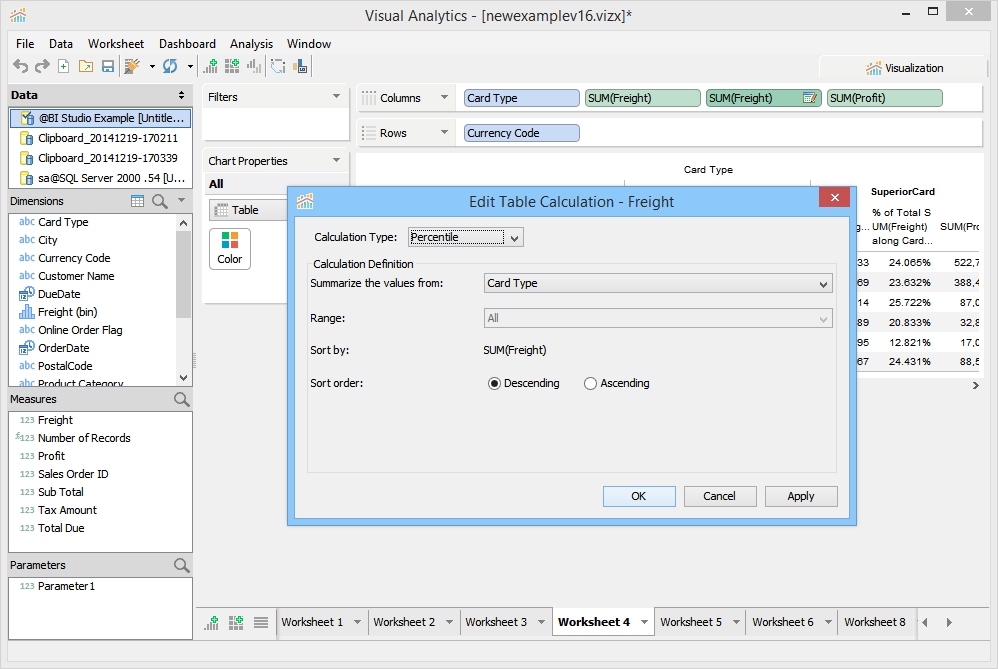
Task: Open the Data menu
Action: click(x=60, y=44)
